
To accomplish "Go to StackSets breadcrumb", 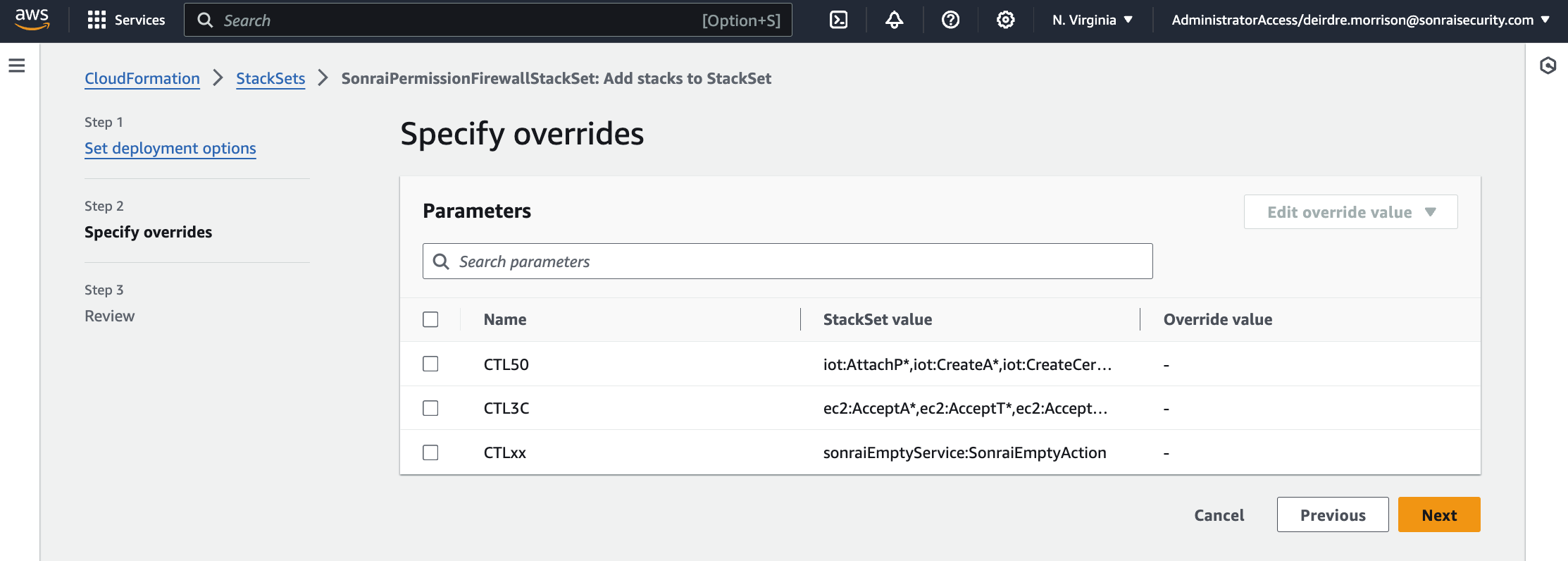I will [270, 78].
